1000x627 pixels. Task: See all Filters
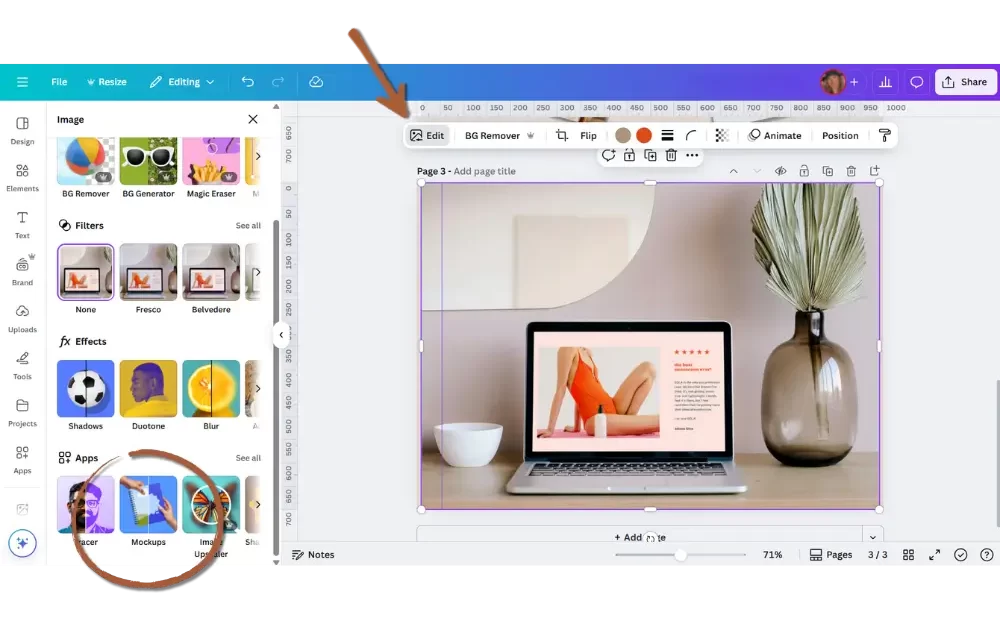(247, 225)
